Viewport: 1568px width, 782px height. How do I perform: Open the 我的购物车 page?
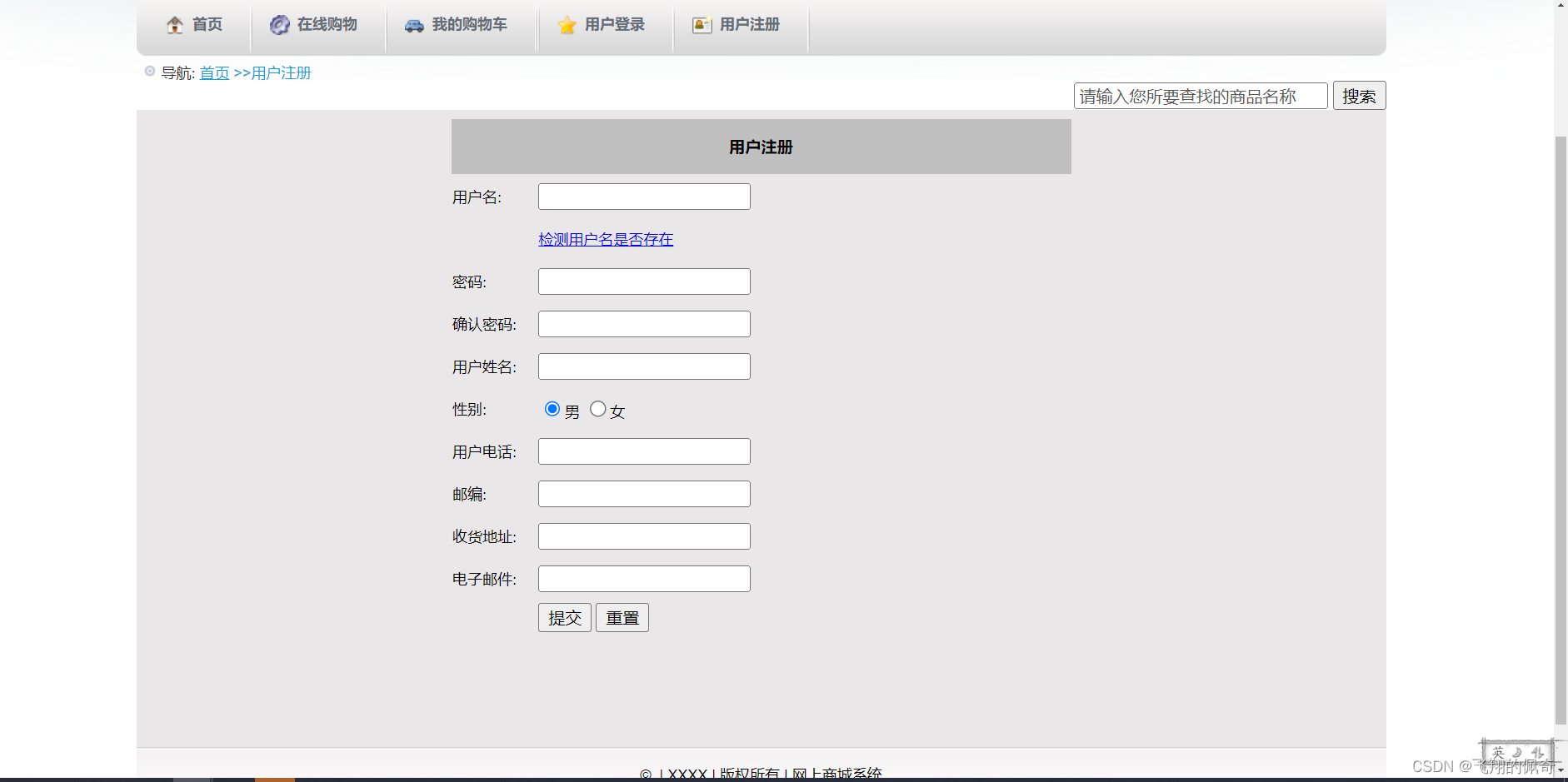(x=469, y=25)
